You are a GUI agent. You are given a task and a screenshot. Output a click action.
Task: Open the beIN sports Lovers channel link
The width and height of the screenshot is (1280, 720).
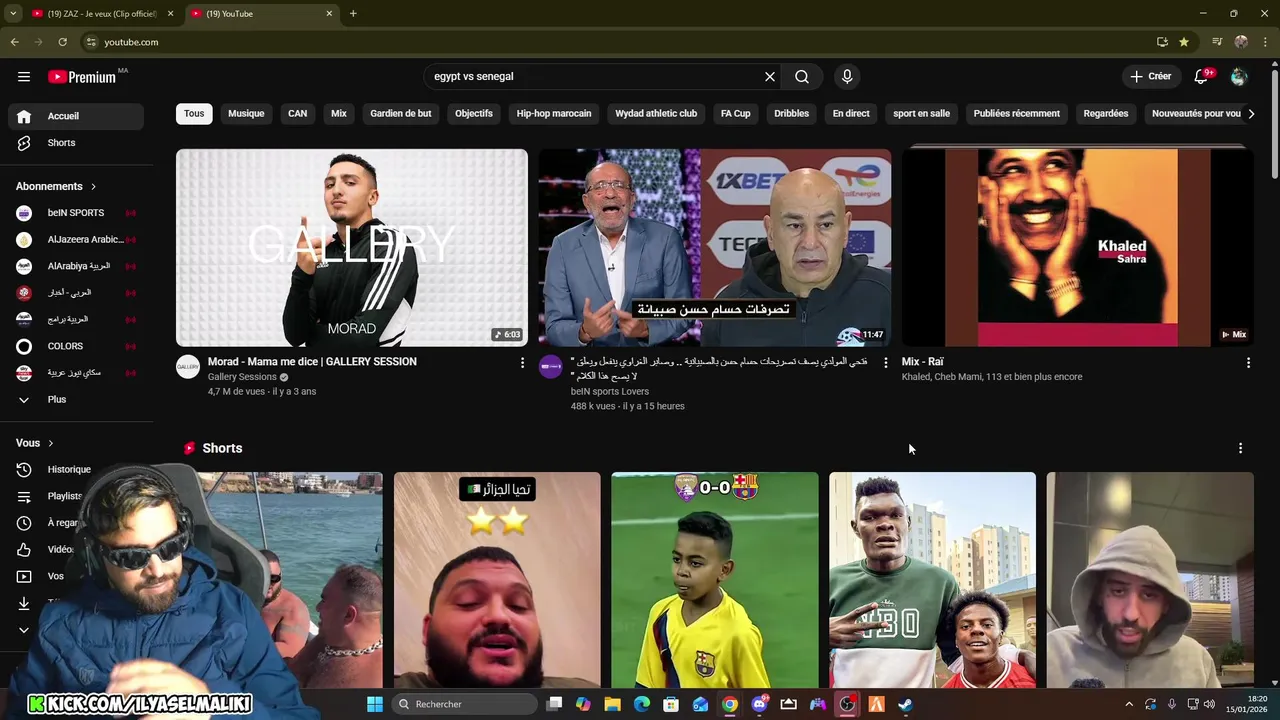click(610, 391)
